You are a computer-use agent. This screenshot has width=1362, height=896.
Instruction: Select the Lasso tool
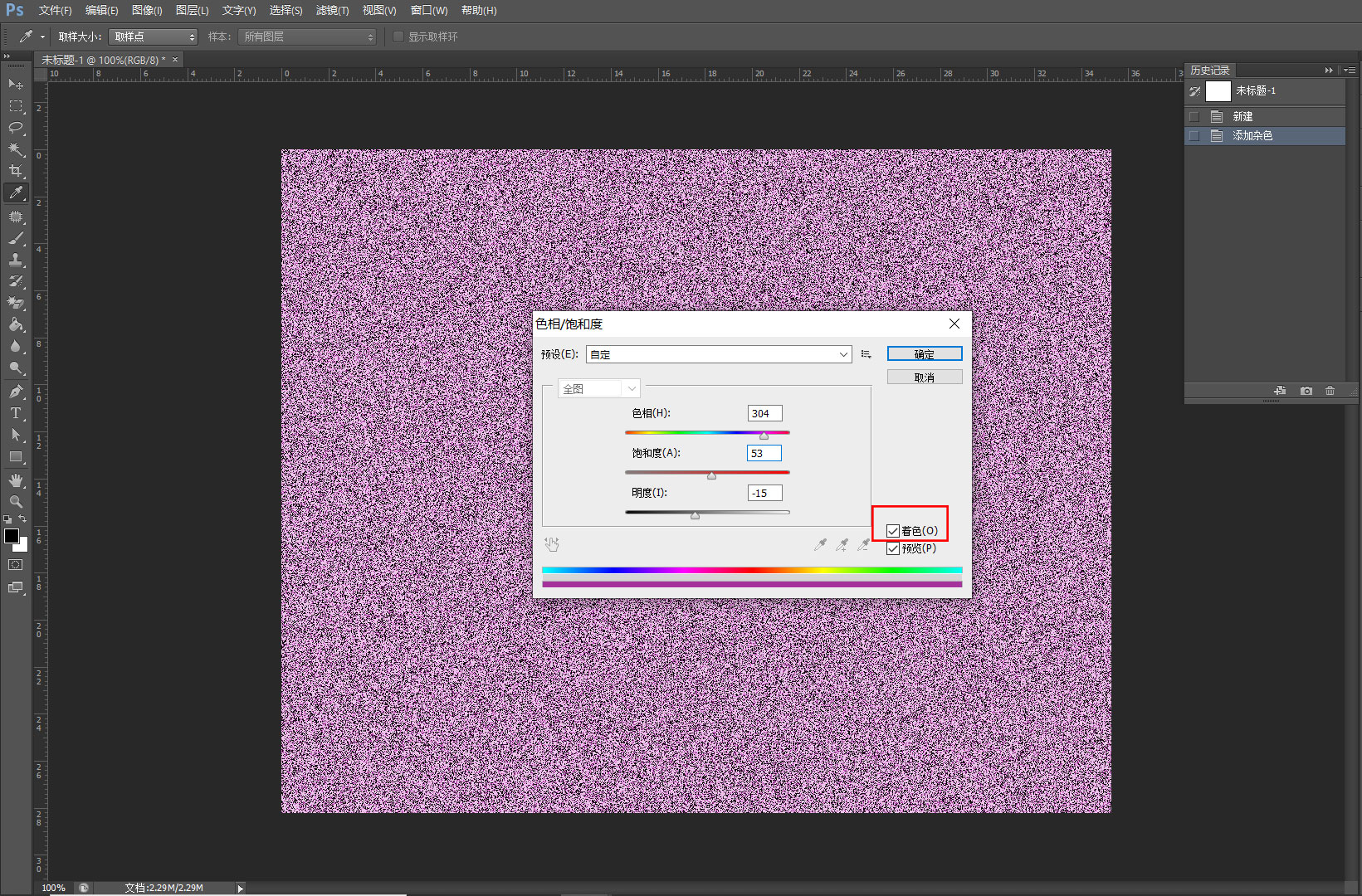click(x=16, y=128)
